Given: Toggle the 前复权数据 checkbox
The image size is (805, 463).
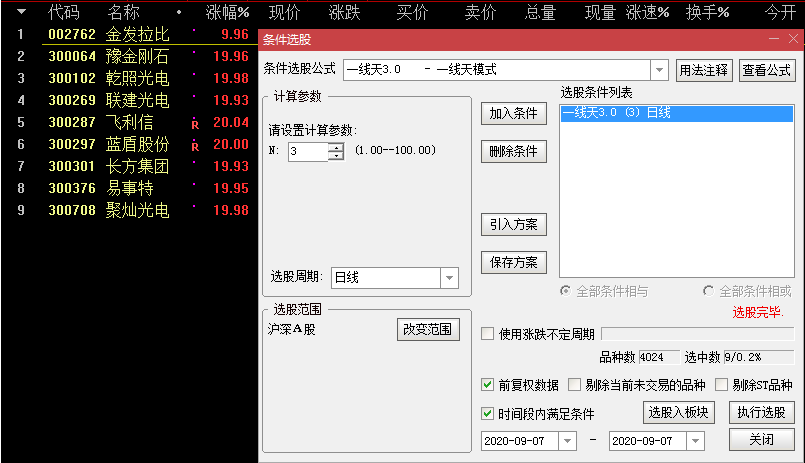Looking at the screenshot, I should click(x=488, y=384).
